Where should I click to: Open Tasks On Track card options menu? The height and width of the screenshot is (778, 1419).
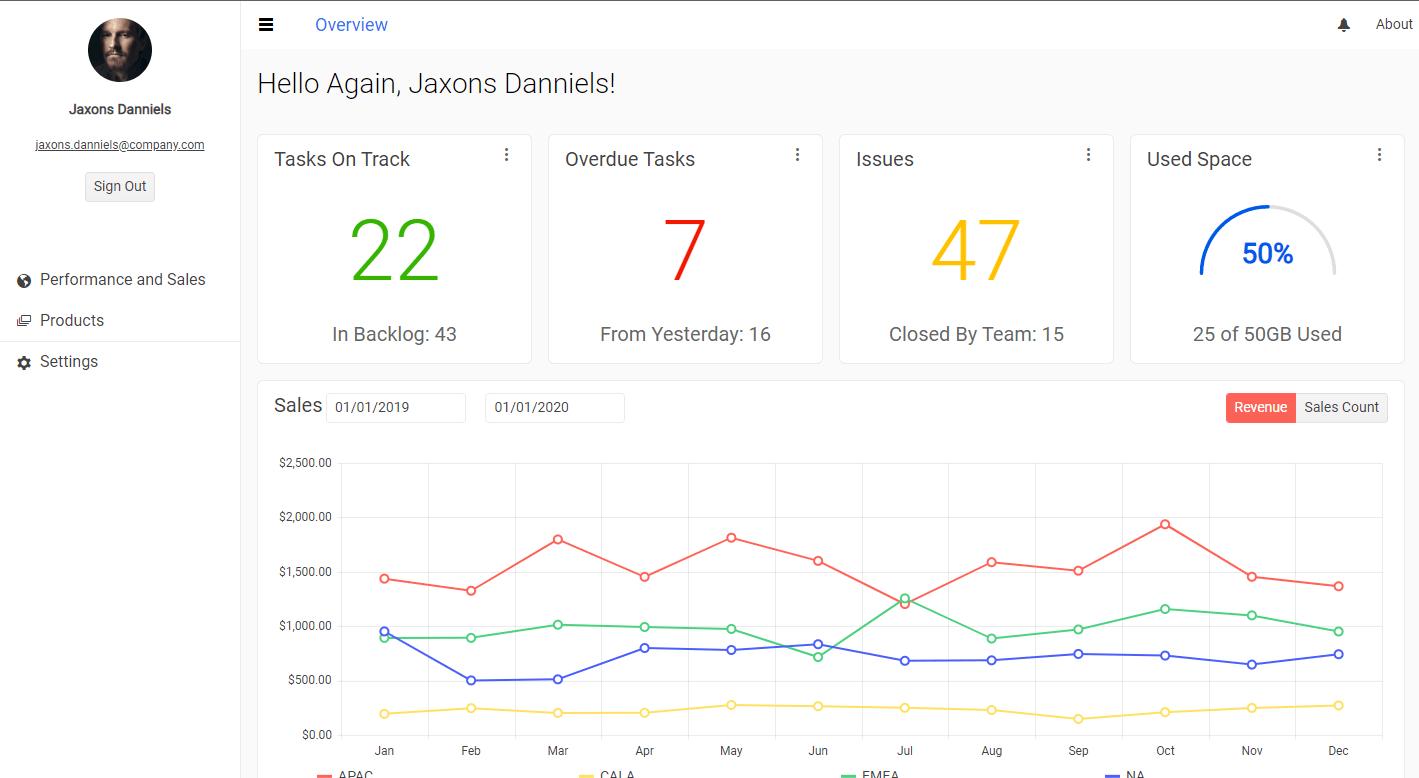pos(506,155)
